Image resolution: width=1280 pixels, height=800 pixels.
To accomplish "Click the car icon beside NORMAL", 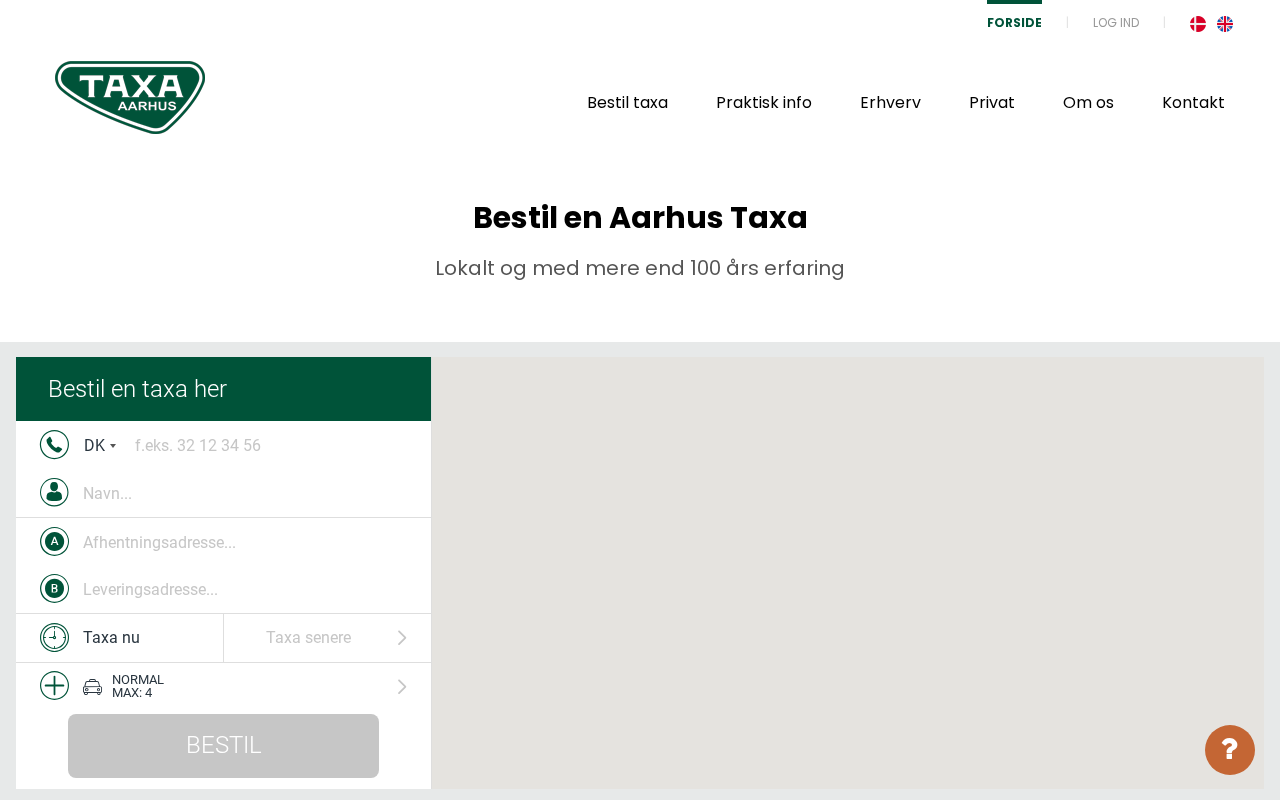I will [x=92, y=687].
